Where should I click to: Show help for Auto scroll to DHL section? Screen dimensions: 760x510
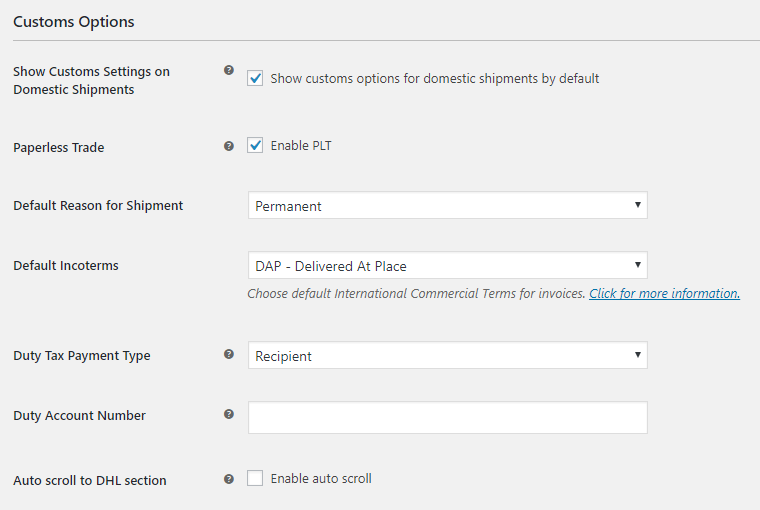click(229, 479)
